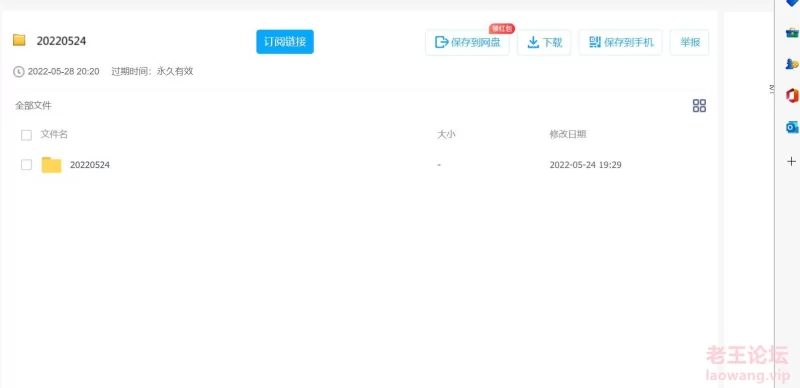Sort by 修改日期 column header
The width and height of the screenshot is (800, 388).
[567, 134]
